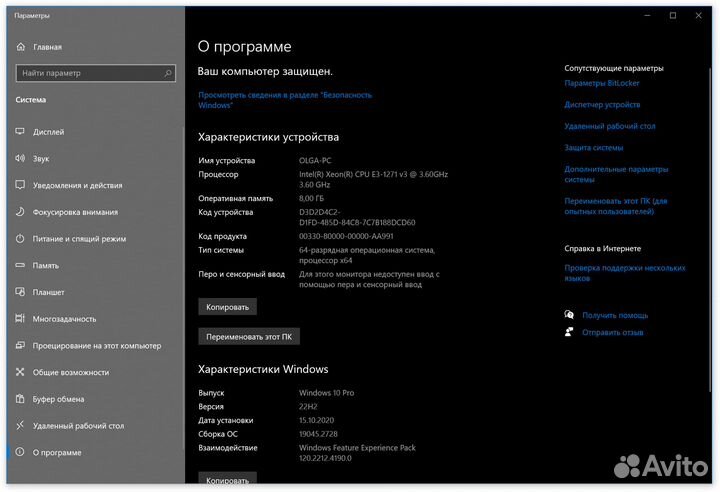
Task: Click the search magnifier icon
Action: pos(168,73)
